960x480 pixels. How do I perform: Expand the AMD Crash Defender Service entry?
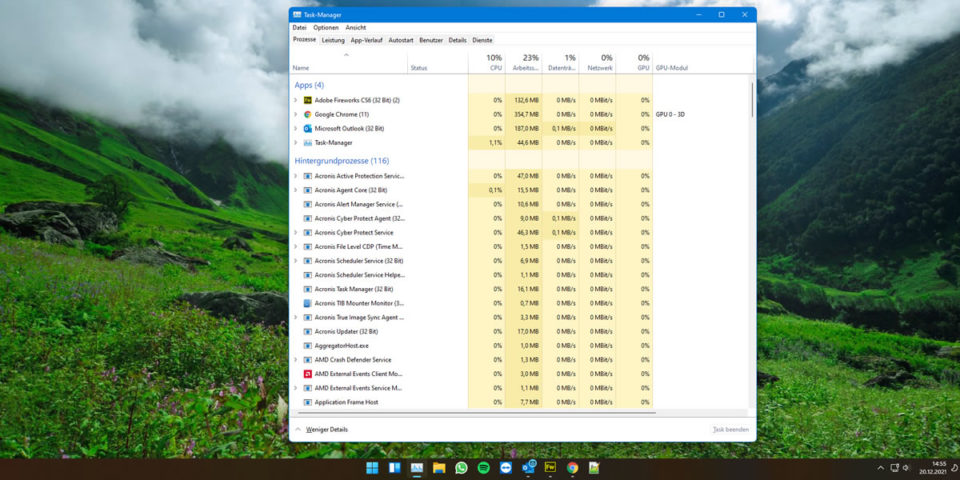click(295, 360)
